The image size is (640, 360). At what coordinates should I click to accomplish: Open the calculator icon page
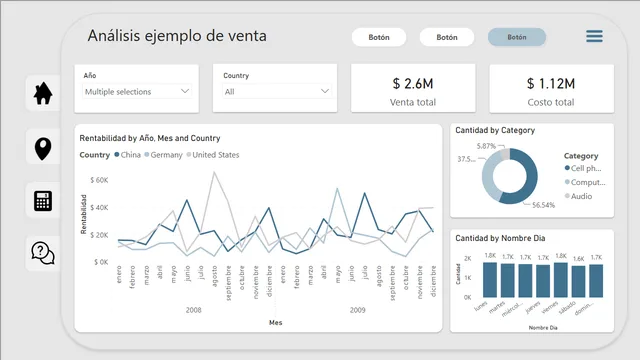(43, 200)
